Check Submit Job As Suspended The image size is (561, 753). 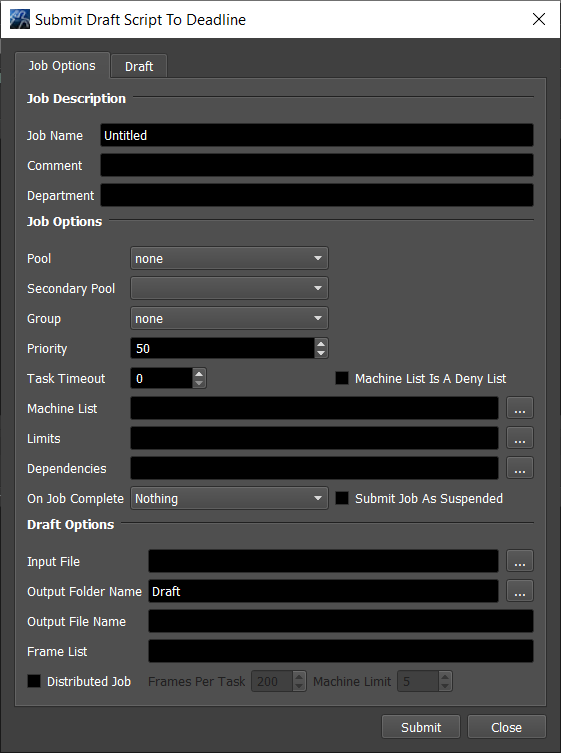click(341, 498)
